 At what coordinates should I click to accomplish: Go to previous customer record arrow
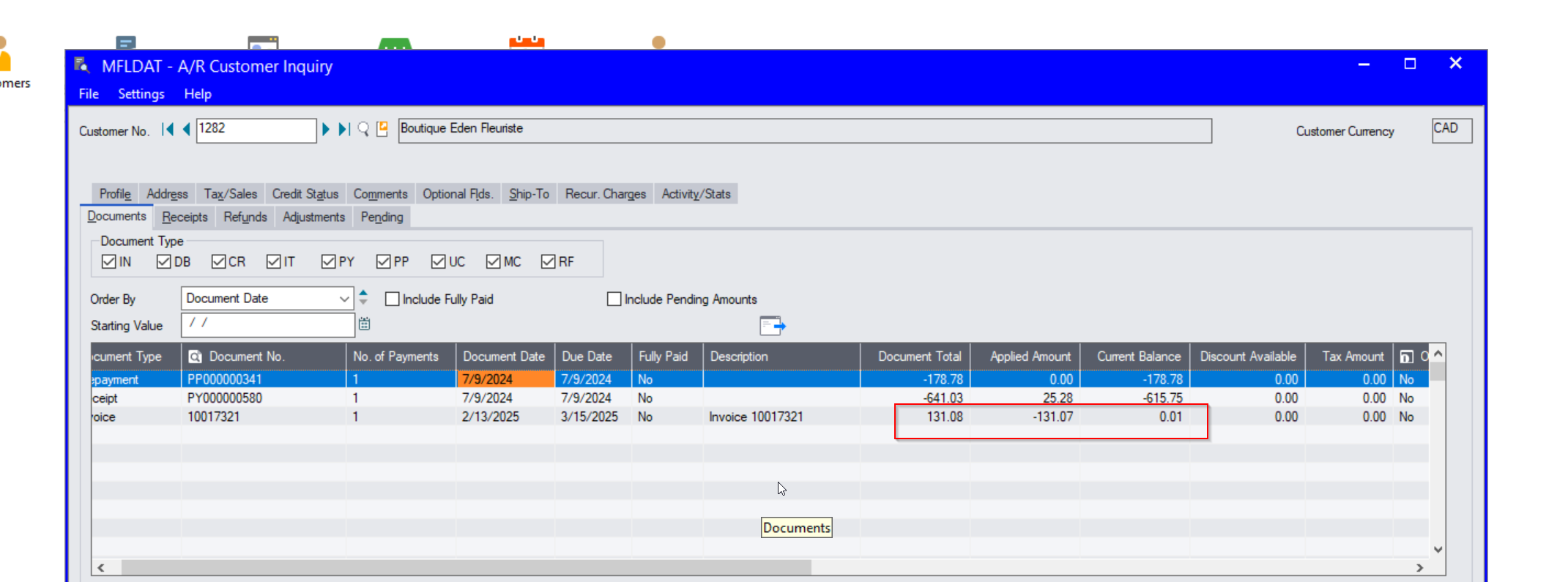pyautogui.click(x=186, y=130)
